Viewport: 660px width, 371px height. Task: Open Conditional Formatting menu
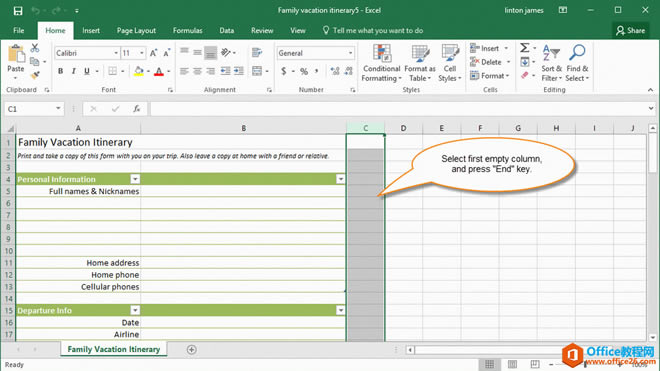(x=381, y=63)
